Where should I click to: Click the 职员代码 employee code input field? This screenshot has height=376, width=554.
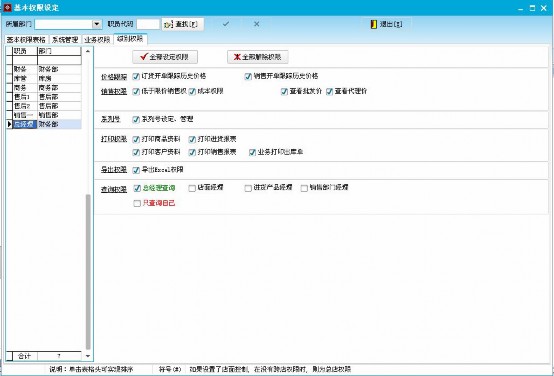click(x=148, y=24)
